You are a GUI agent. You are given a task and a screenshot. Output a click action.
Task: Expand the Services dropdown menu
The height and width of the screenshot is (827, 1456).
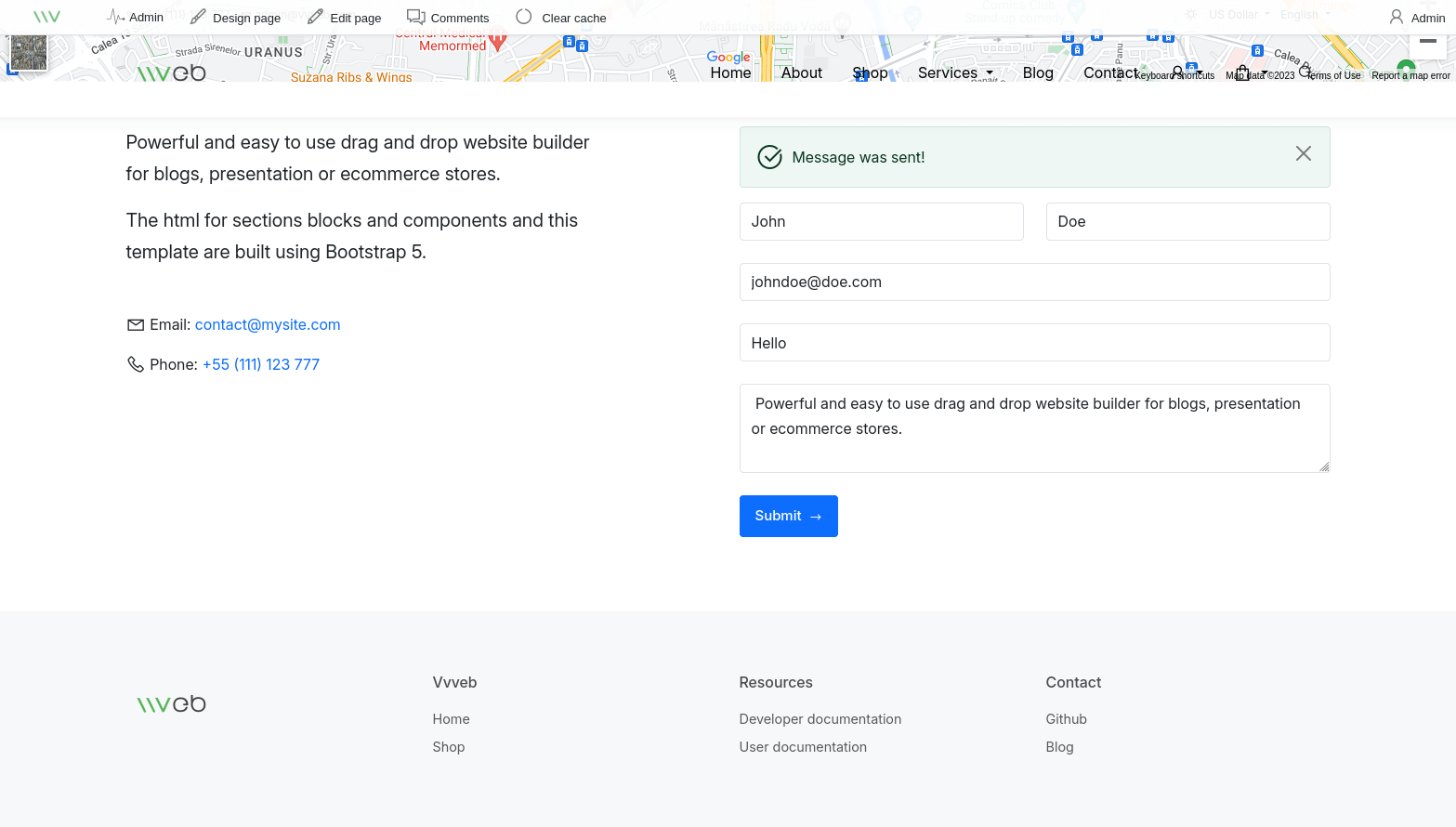click(x=955, y=72)
